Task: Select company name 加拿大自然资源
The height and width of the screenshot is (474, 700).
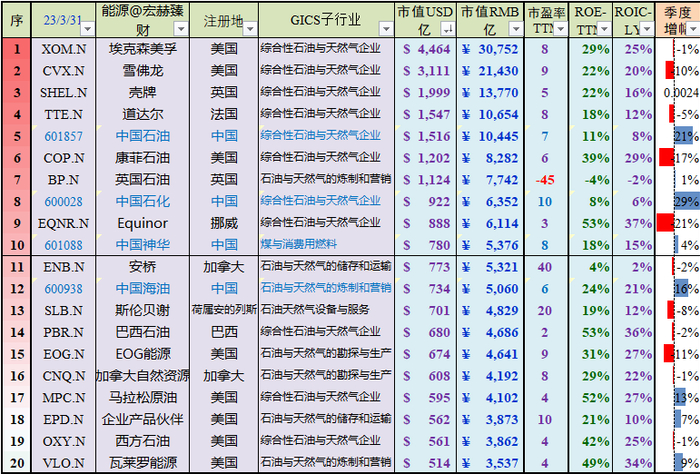Action: (142, 376)
